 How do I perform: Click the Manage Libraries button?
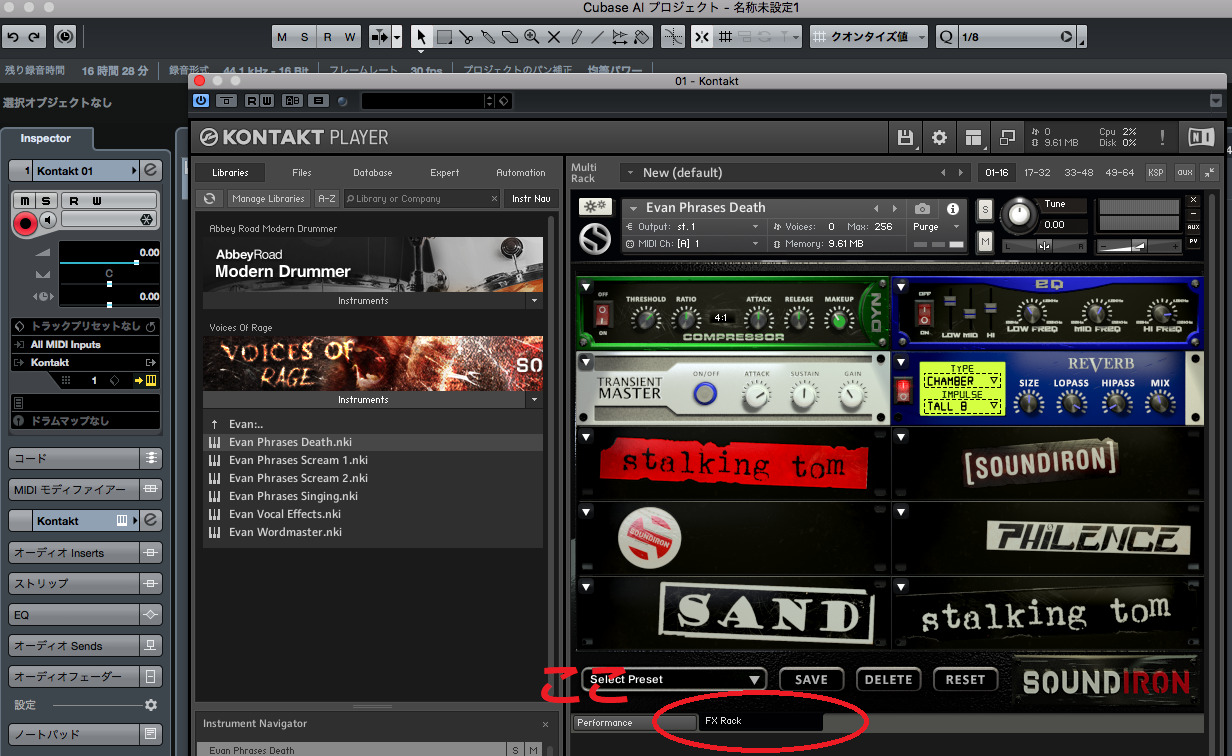[x=268, y=199]
